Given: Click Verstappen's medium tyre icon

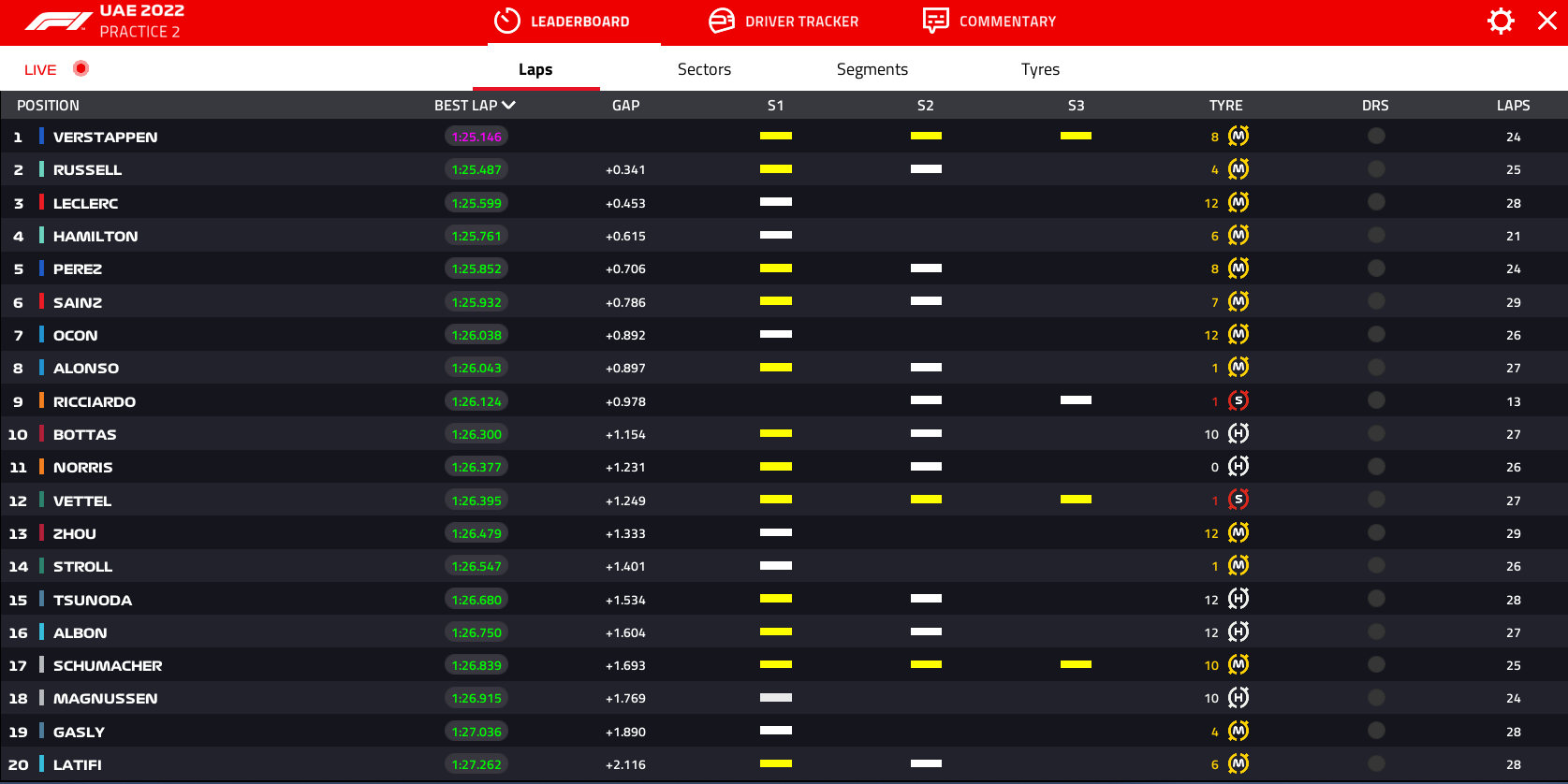Looking at the screenshot, I should [x=1238, y=137].
